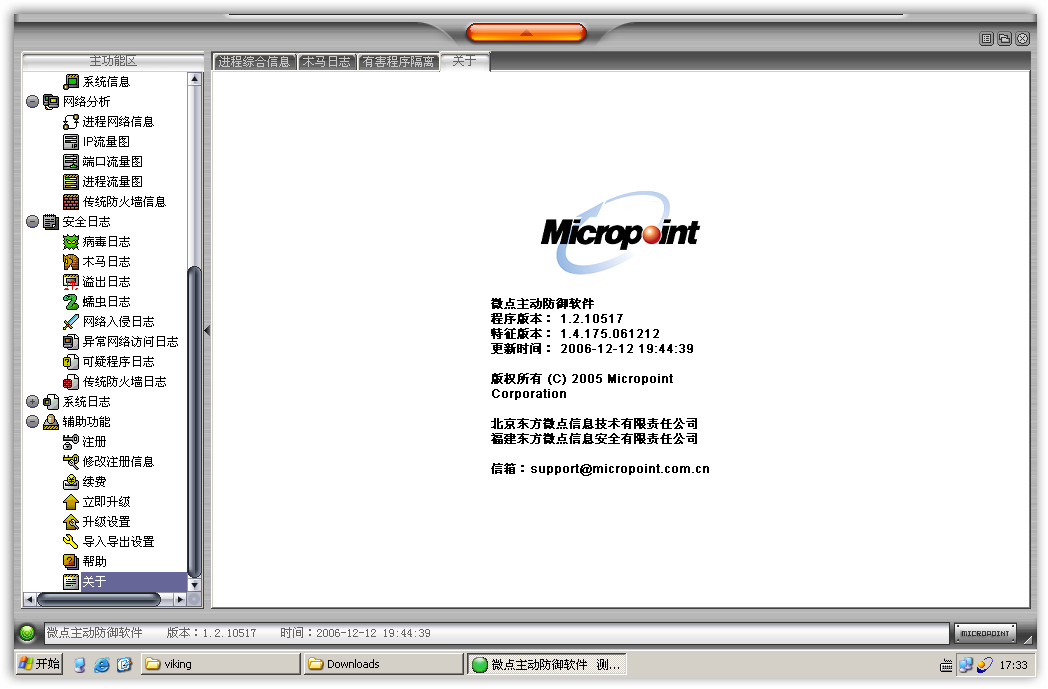The height and width of the screenshot is (689, 1048).
Task: Click the 主功能区 panel header
Action: pos(113,61)
